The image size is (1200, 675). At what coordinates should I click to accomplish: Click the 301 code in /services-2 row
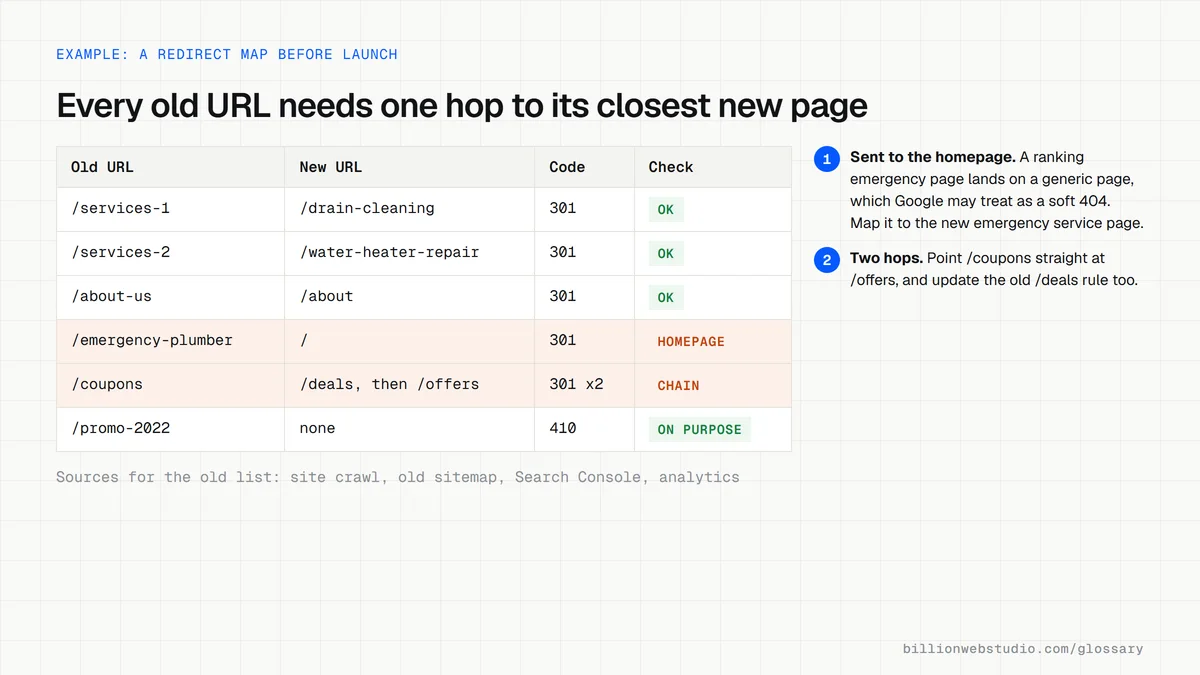584,253
